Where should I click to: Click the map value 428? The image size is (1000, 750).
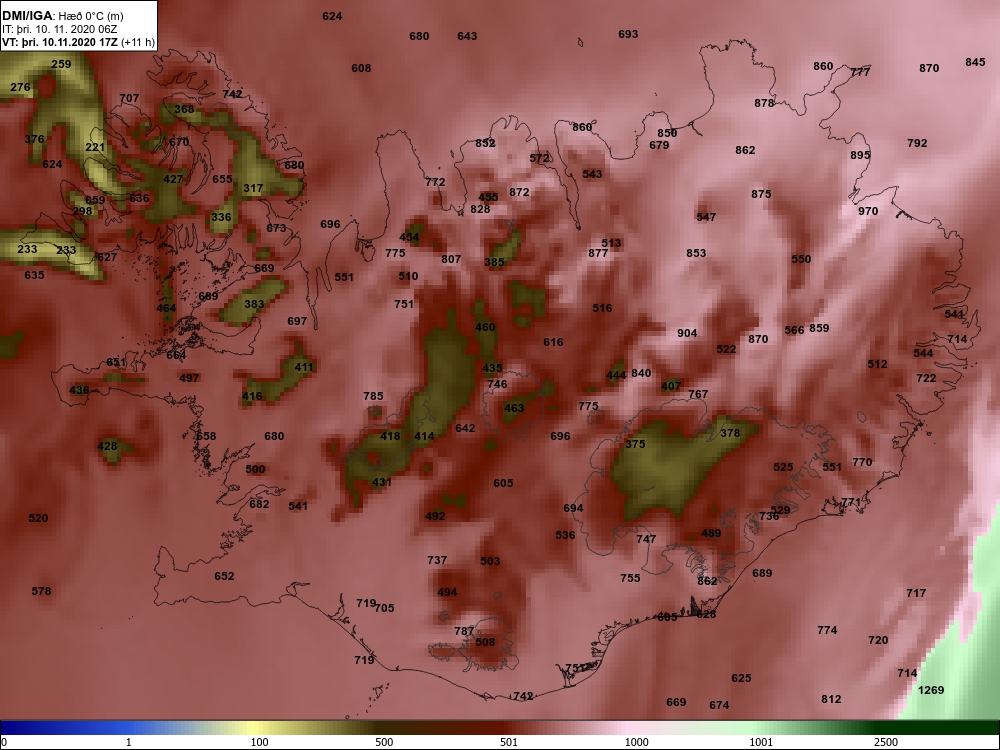(x=107, y=446)
